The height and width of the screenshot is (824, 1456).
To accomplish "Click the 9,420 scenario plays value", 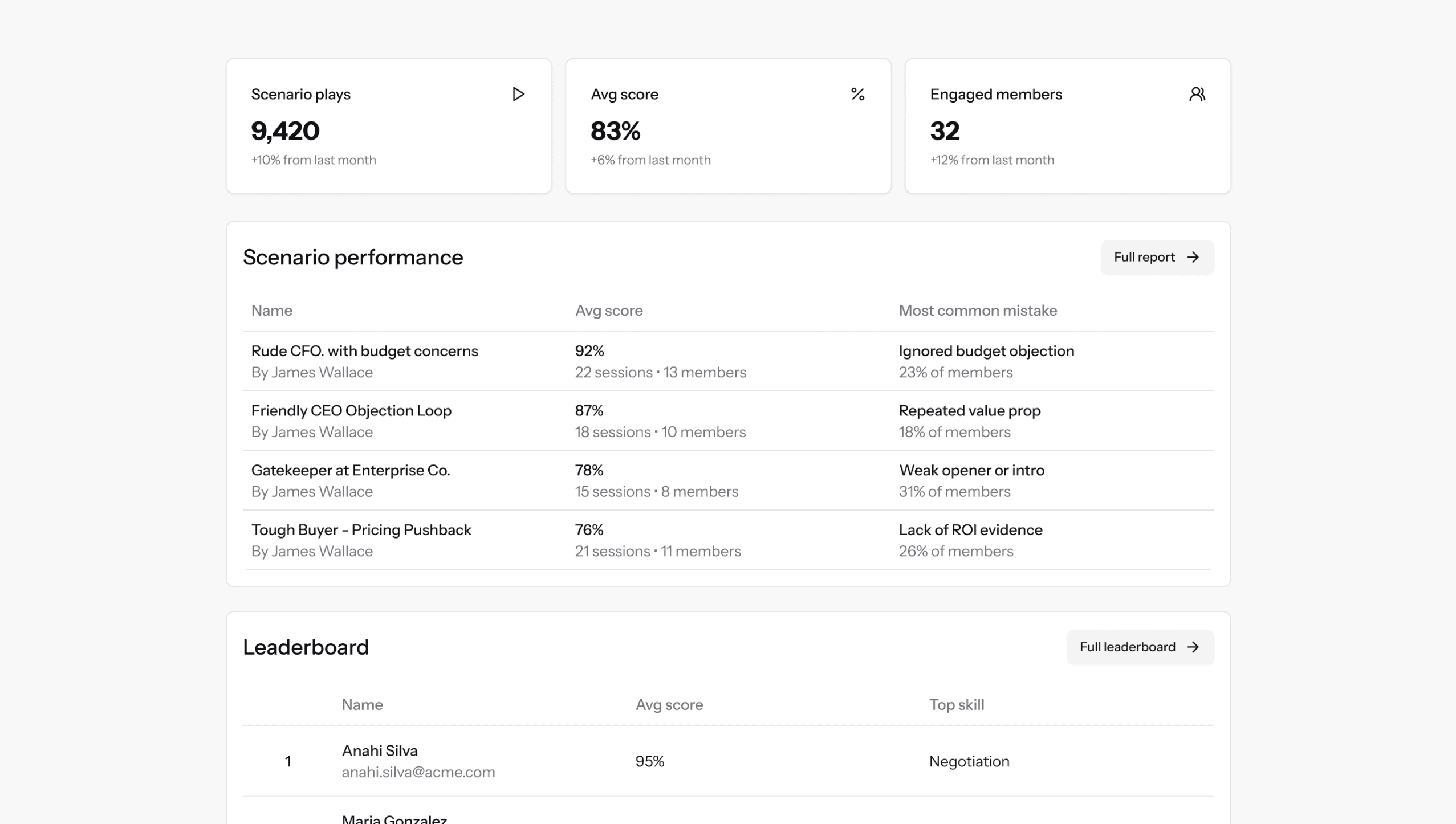I will [x=285, y=131].
